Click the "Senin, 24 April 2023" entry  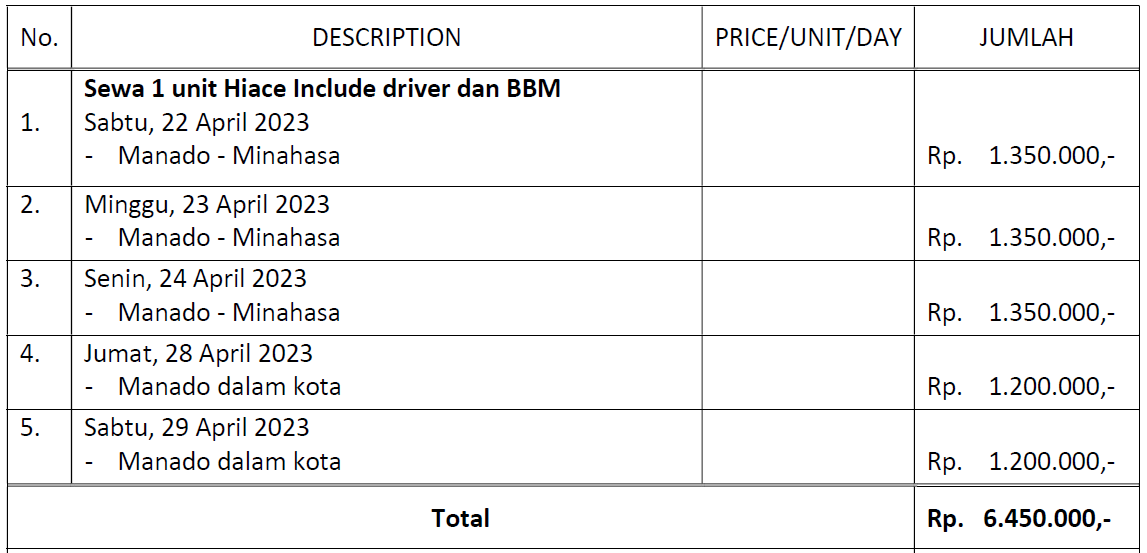[x=196, y=279]
